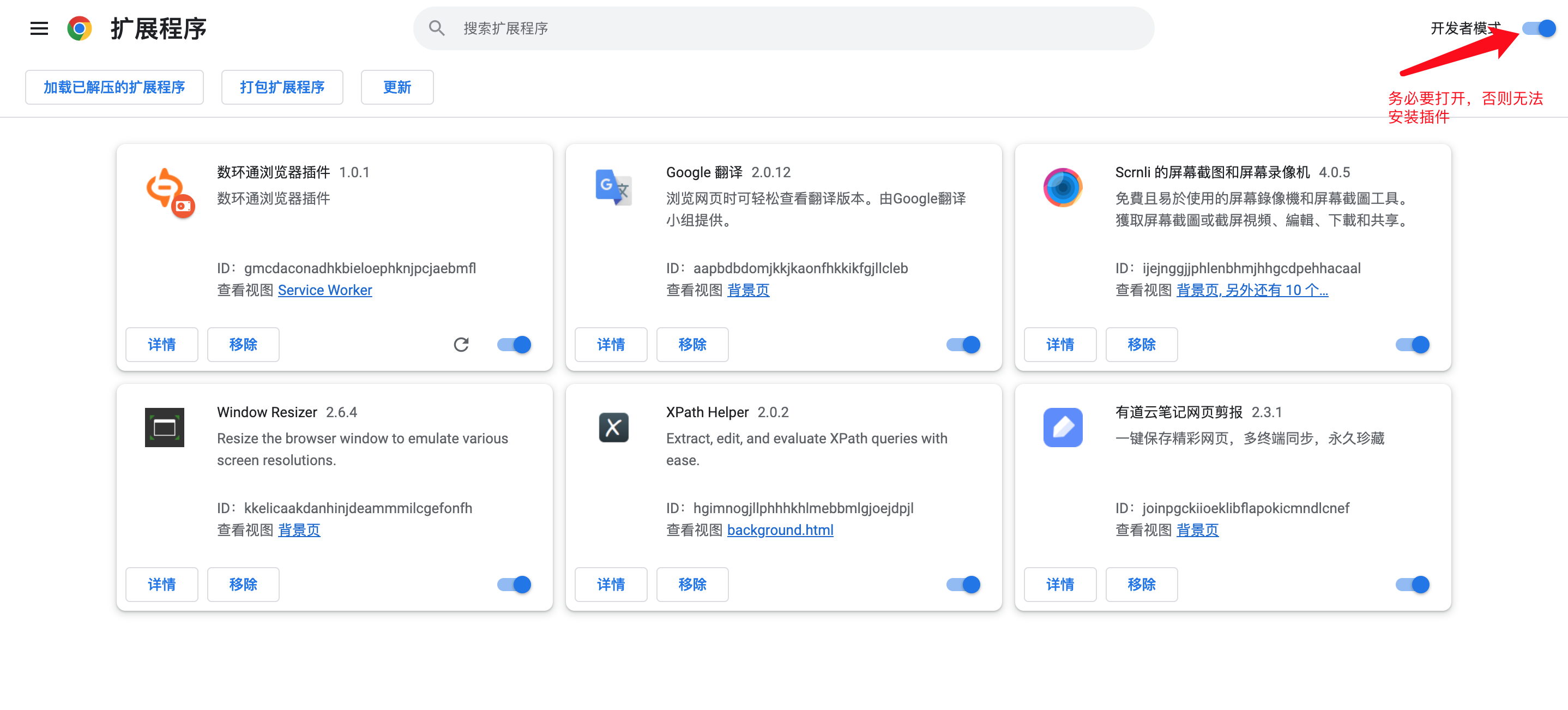Disable the XPath Helper extension
The image size is (1568, 710).
point(963,585)
